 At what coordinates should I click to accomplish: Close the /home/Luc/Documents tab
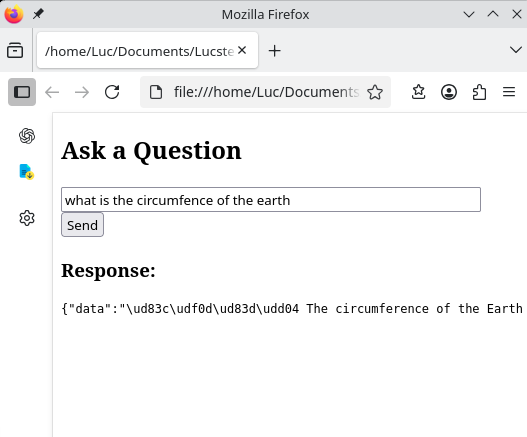tap(242, 50)
